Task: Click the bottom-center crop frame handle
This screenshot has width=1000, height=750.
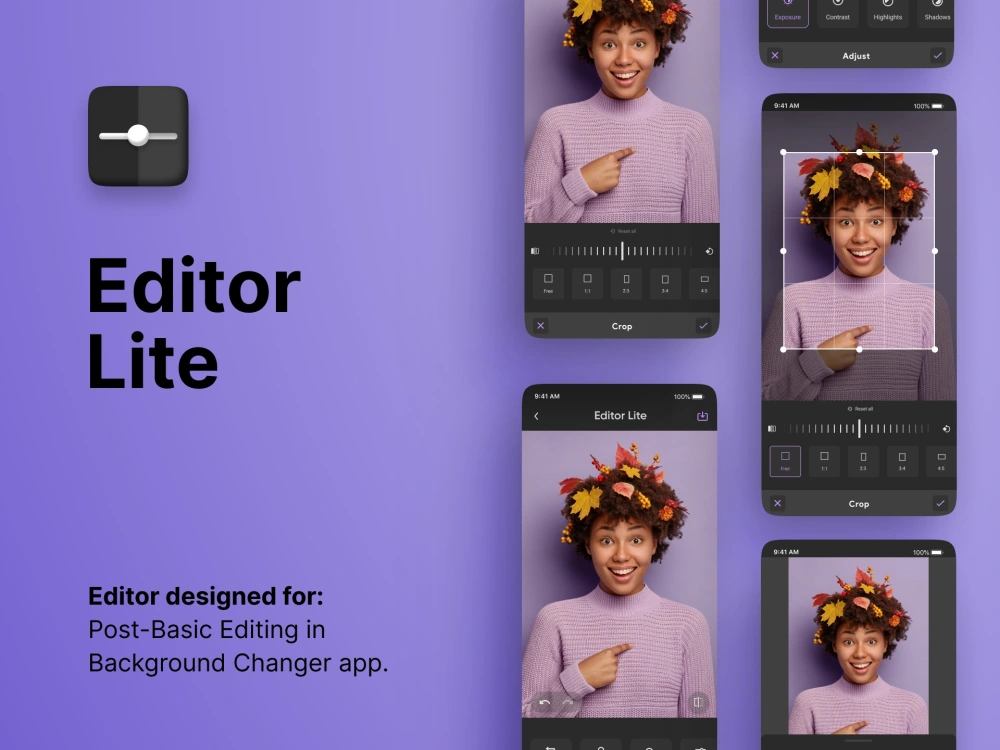Action: [859, 349]
